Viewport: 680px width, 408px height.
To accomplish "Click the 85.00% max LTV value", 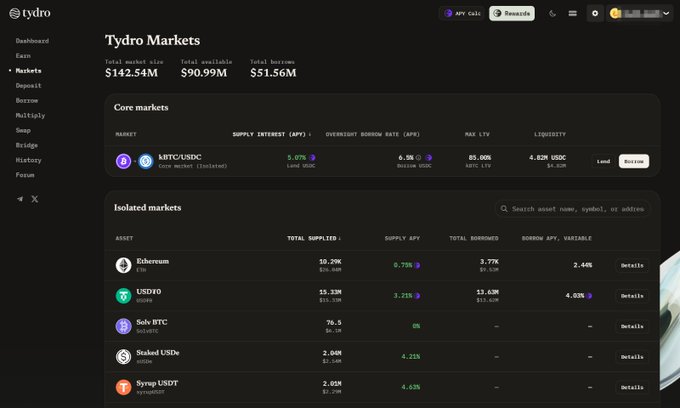I will tap(480, 157).
